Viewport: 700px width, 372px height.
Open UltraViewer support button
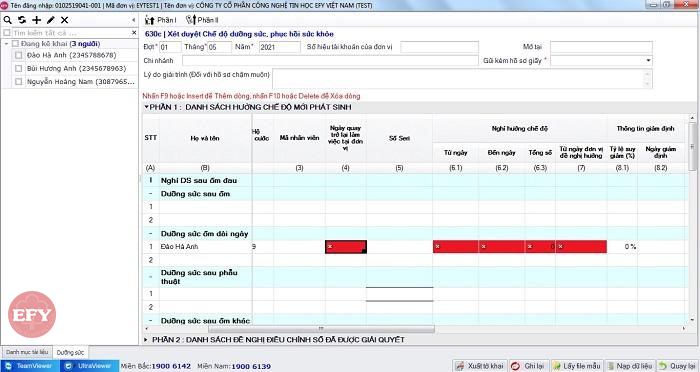pyautogui.click(x=89, y=366)
